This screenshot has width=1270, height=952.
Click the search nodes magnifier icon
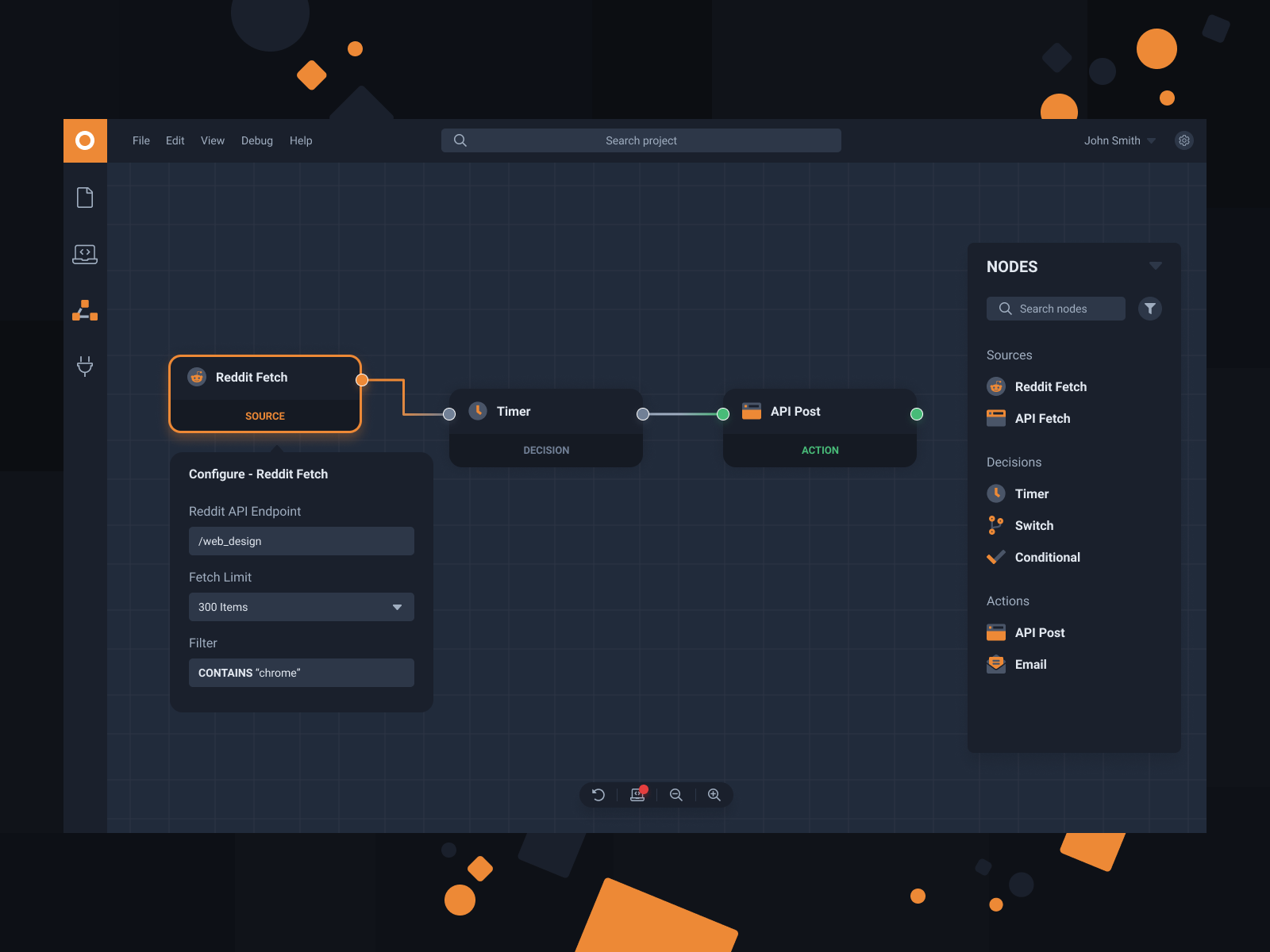1005,309
